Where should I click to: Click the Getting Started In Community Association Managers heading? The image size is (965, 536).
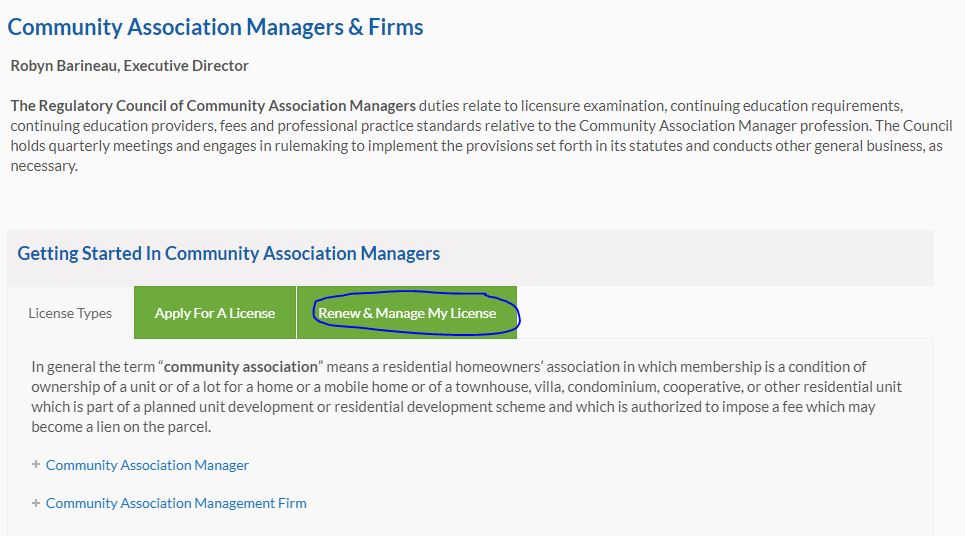tap(229, 253)
